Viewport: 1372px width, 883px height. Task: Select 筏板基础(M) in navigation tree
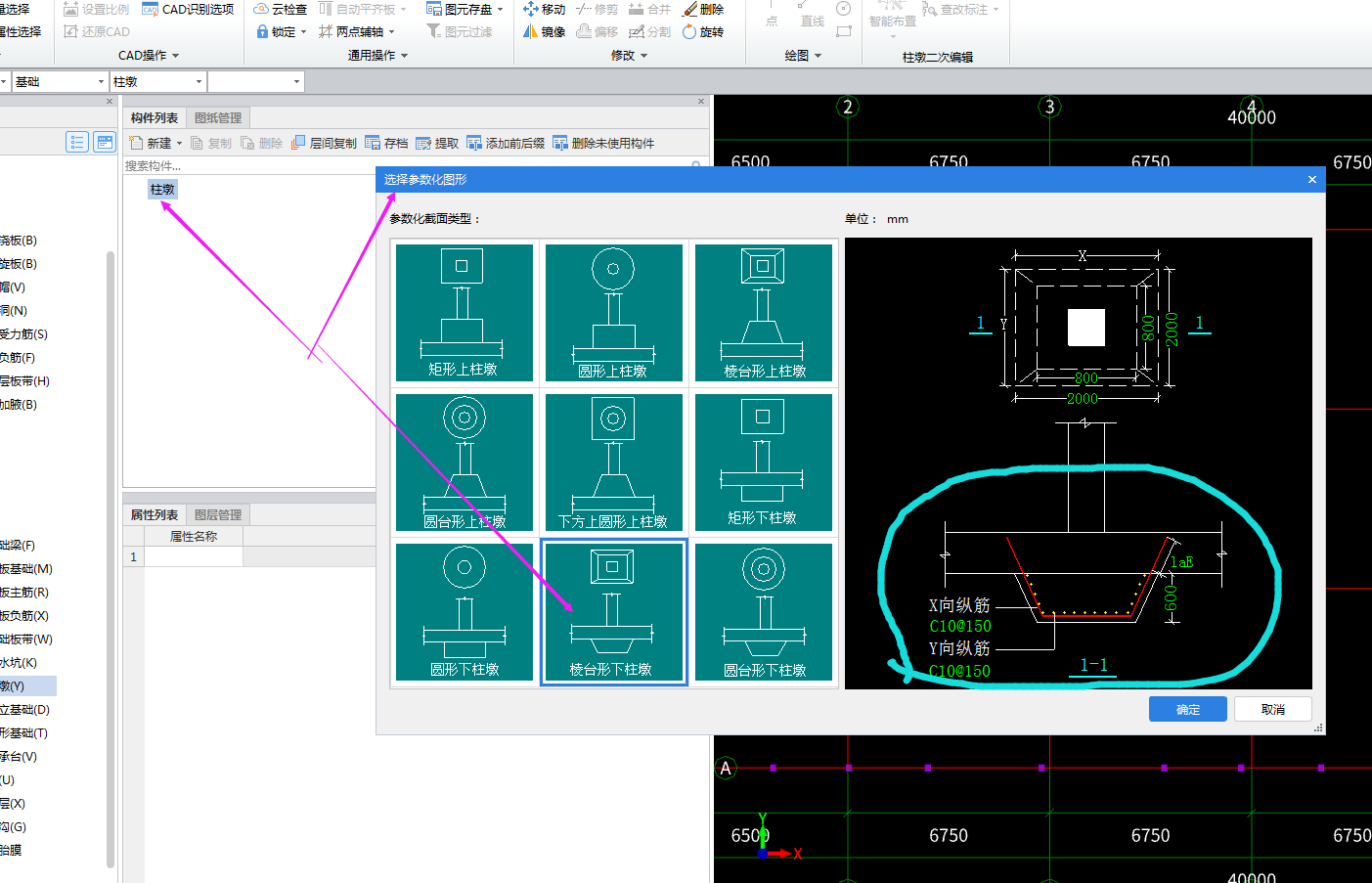click(x=26, y=569)
